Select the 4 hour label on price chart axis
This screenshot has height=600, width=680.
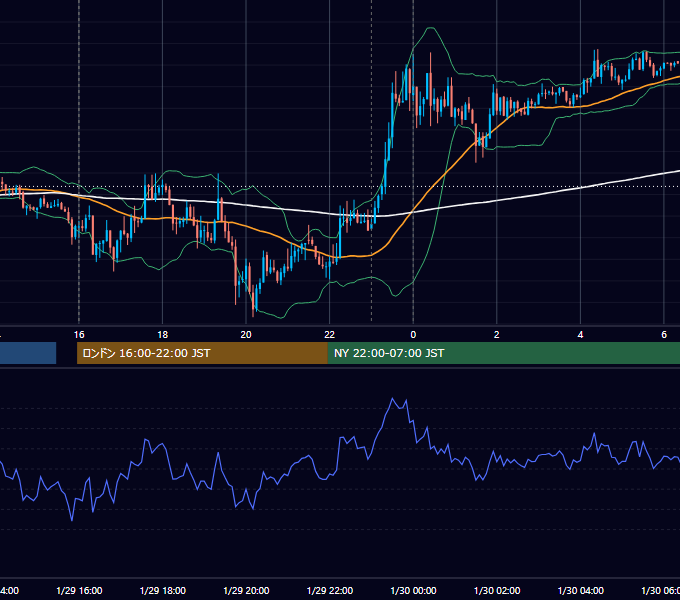(580, 335)
